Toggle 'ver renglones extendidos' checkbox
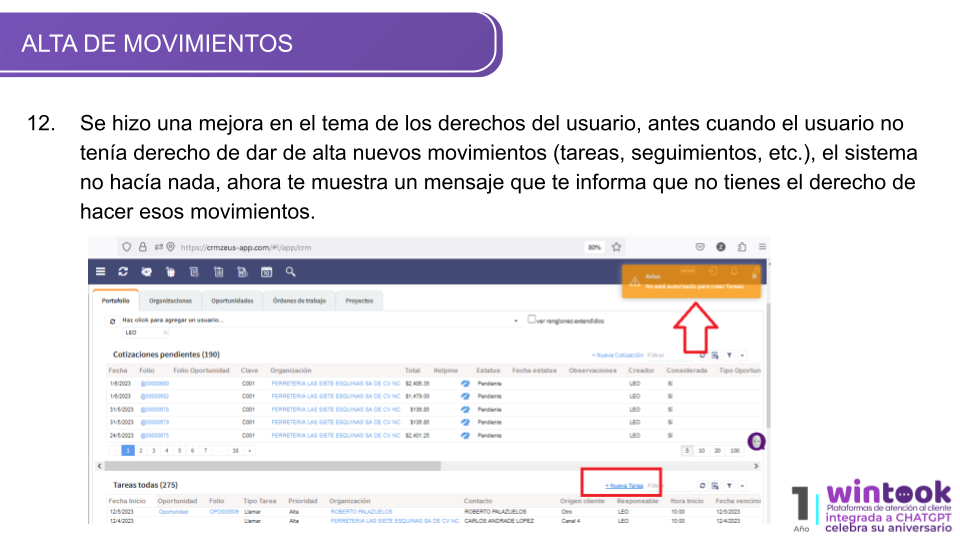This screenshot has height=540, width=960. (531, 319)
